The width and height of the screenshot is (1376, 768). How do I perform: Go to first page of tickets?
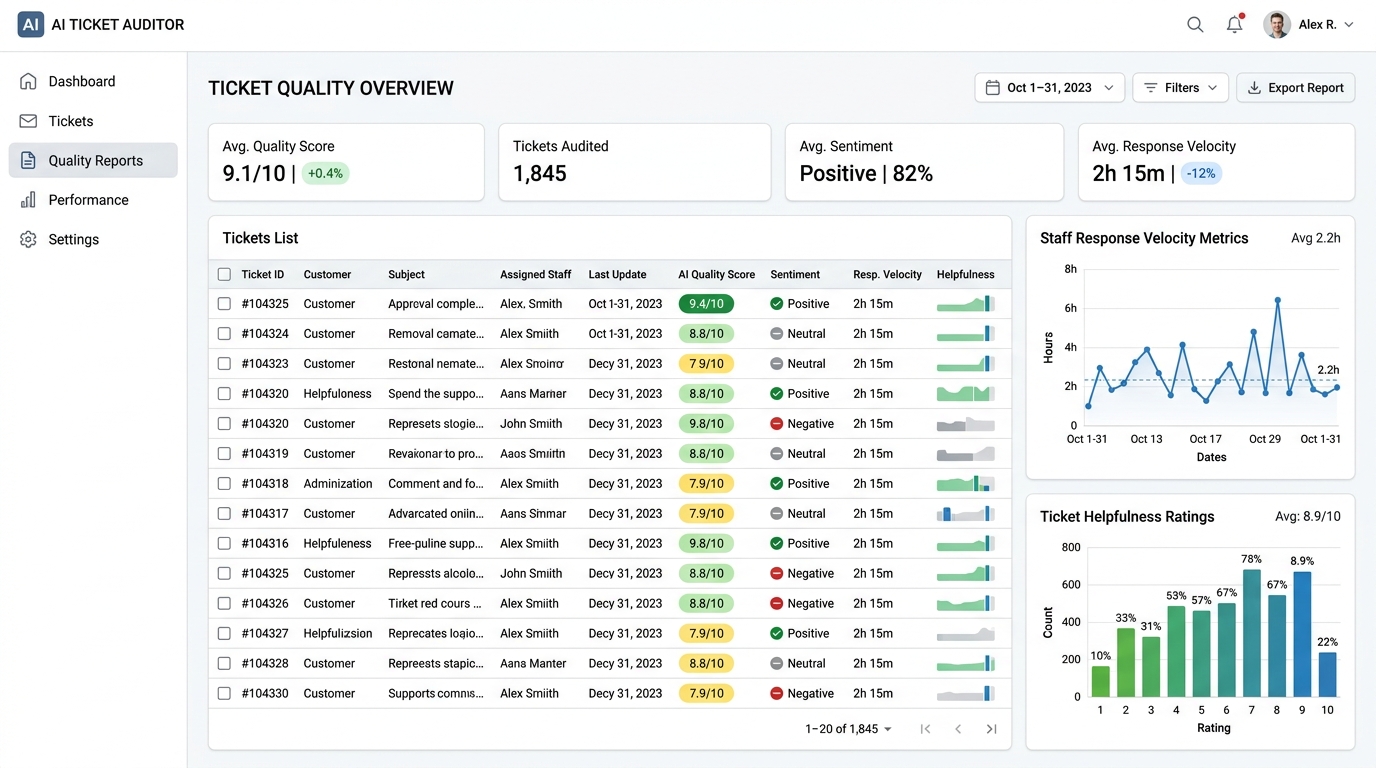coord(925,729)
